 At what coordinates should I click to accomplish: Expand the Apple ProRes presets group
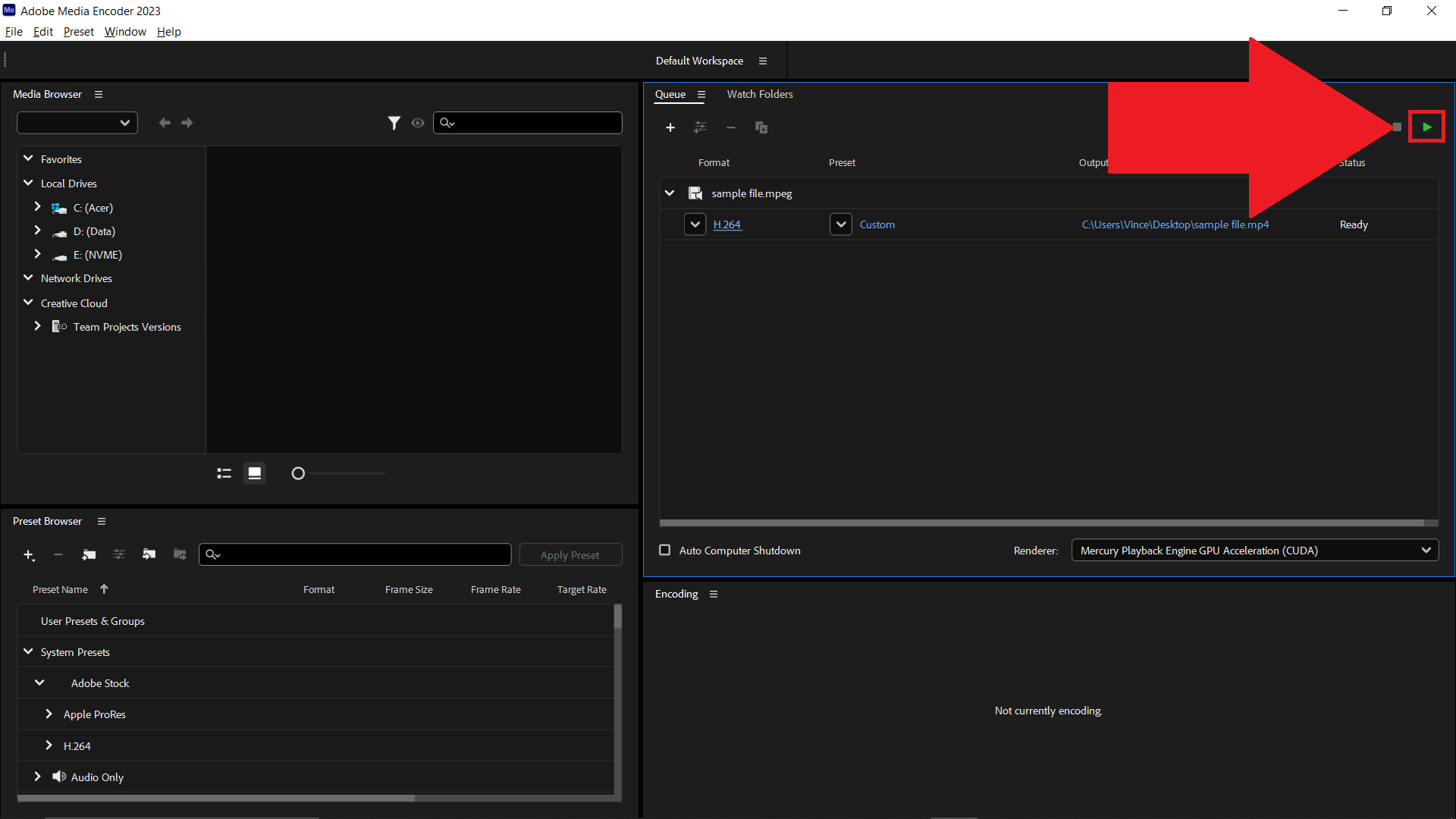click(49, 714)
